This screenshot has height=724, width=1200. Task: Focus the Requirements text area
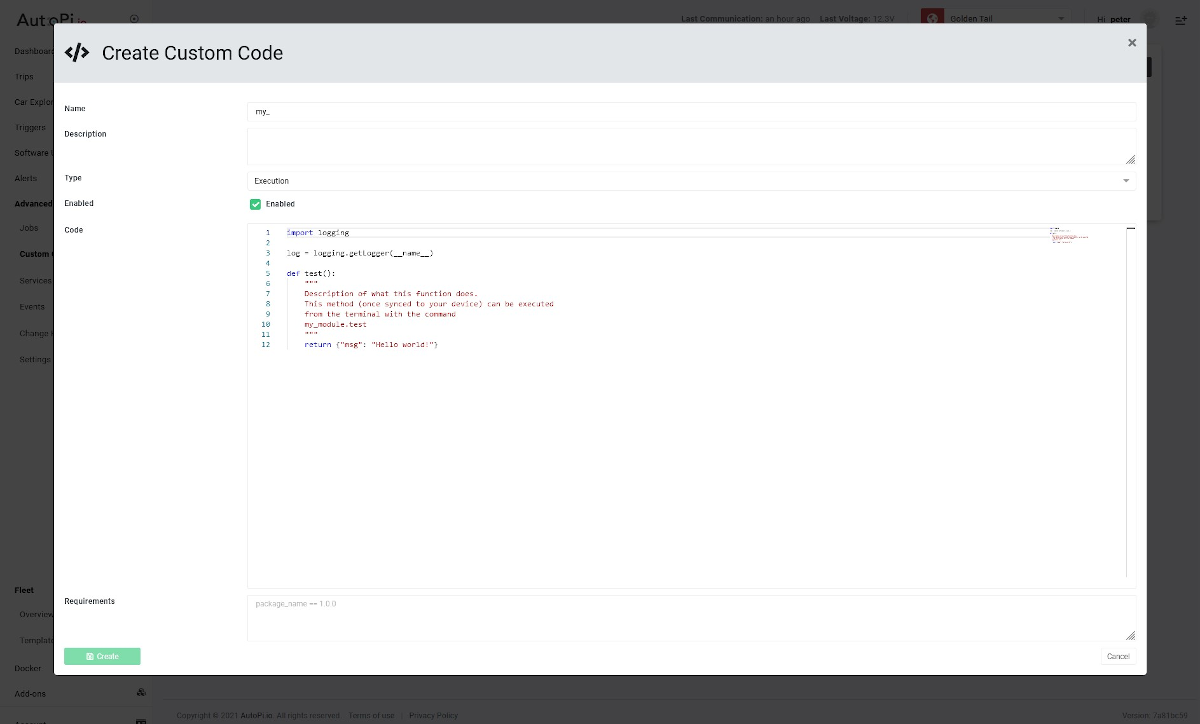coord(691,617)
